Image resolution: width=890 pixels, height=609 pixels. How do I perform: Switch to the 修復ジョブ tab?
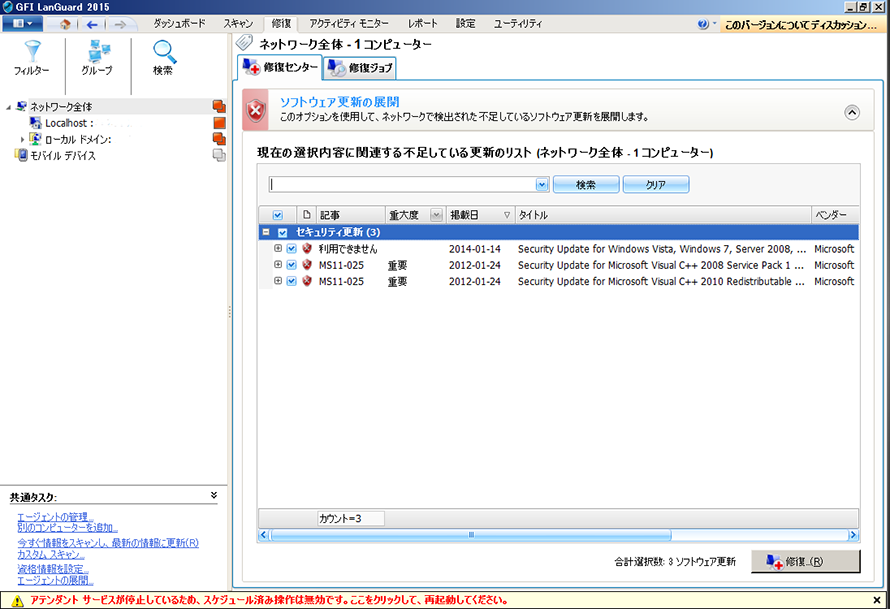tap(360, 68)
